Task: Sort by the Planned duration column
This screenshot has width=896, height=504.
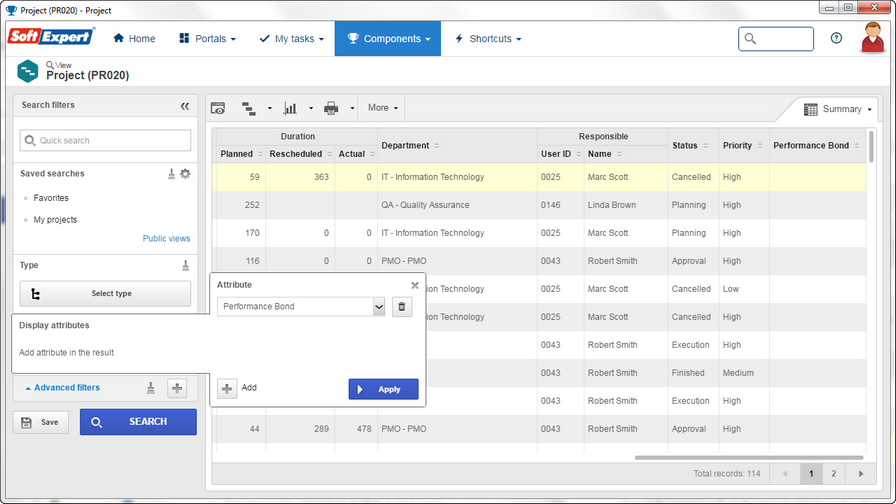Action: [x=241, y=154]
